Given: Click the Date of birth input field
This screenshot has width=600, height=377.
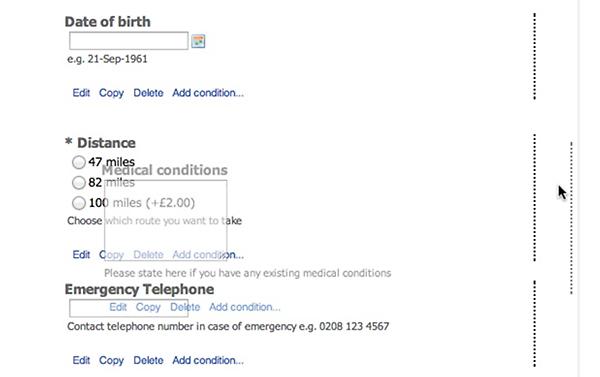Looking at the screenshot, I should [129, 41].
